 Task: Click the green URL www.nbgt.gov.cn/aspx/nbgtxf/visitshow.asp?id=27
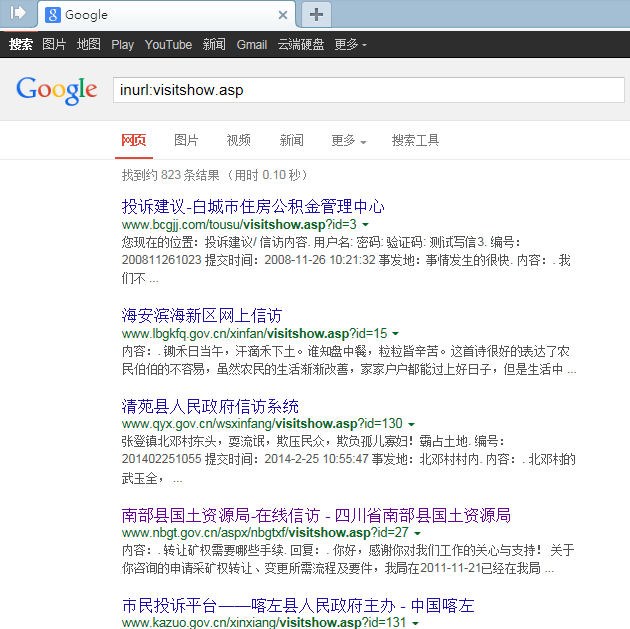click(x=265, y=533)
